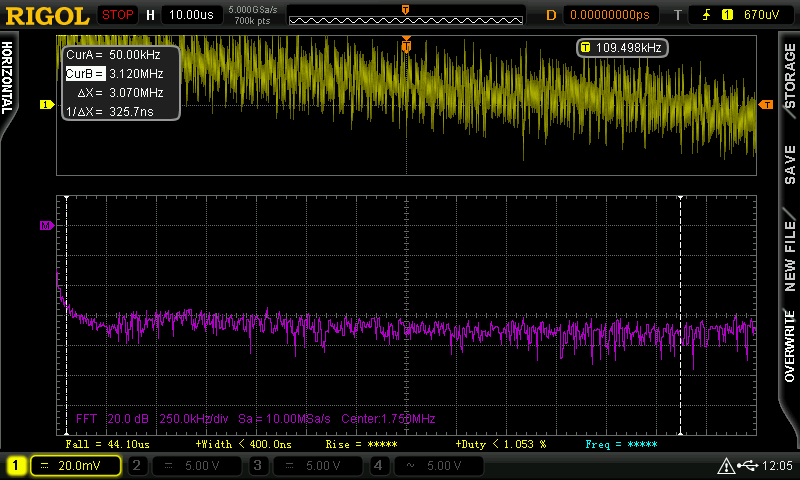
Task: Click the rising edge trigger slope icon
Action: tap(707, 15)
